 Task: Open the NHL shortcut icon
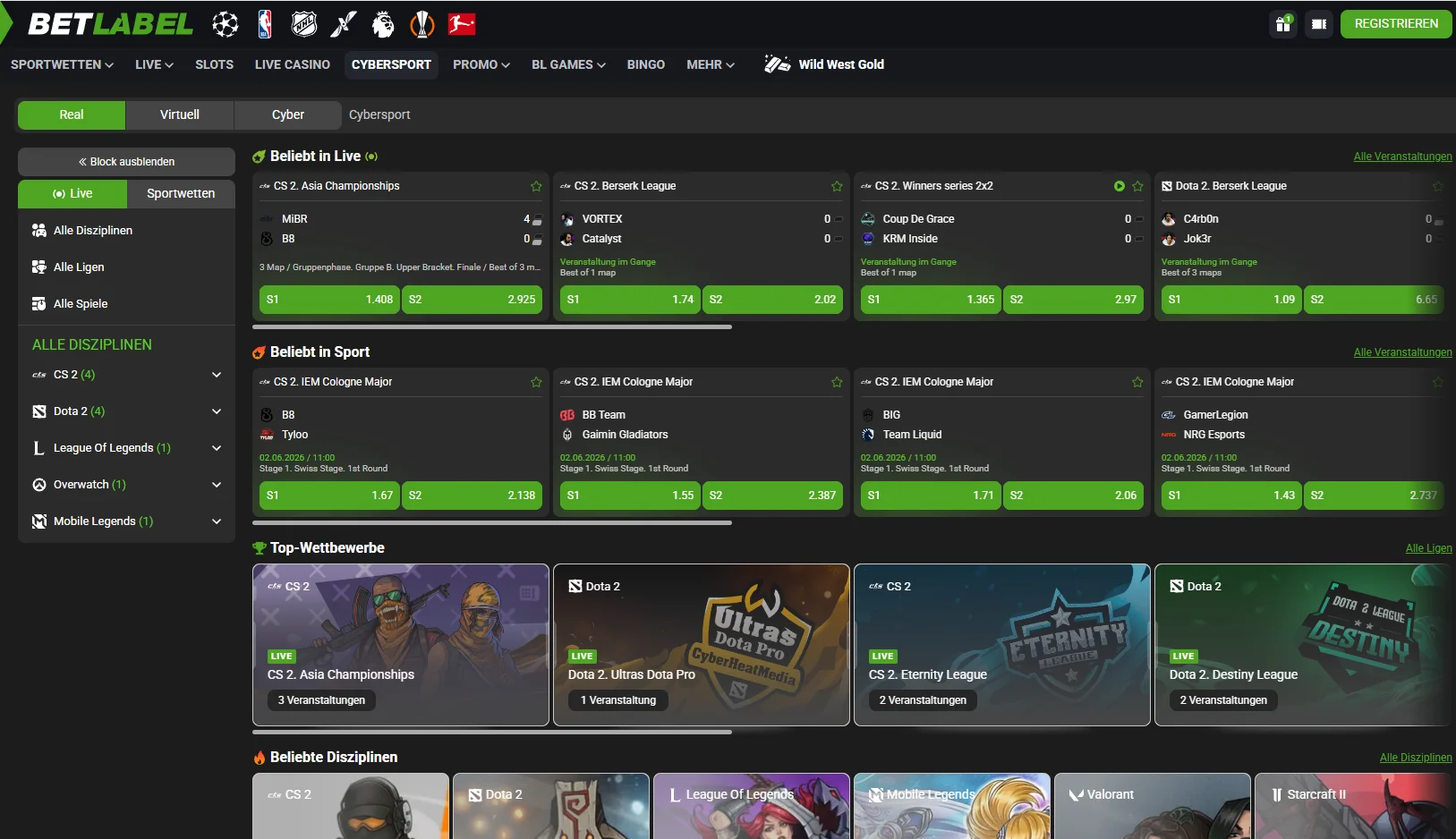304,24
